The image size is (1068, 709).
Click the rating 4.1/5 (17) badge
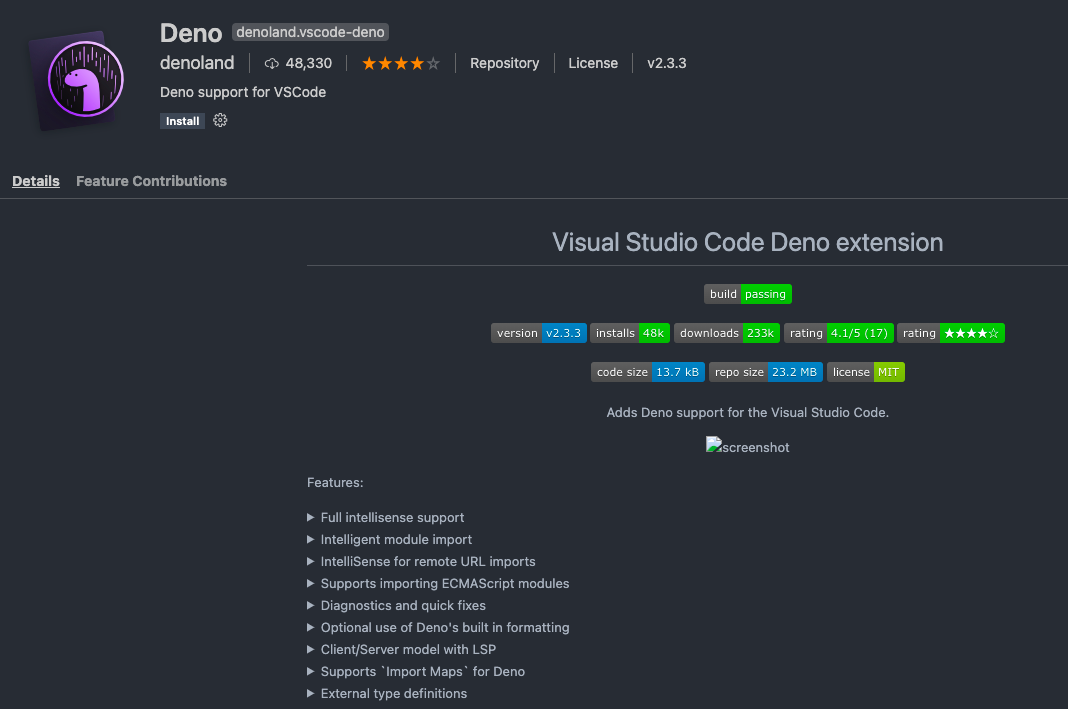coord(838,333)
